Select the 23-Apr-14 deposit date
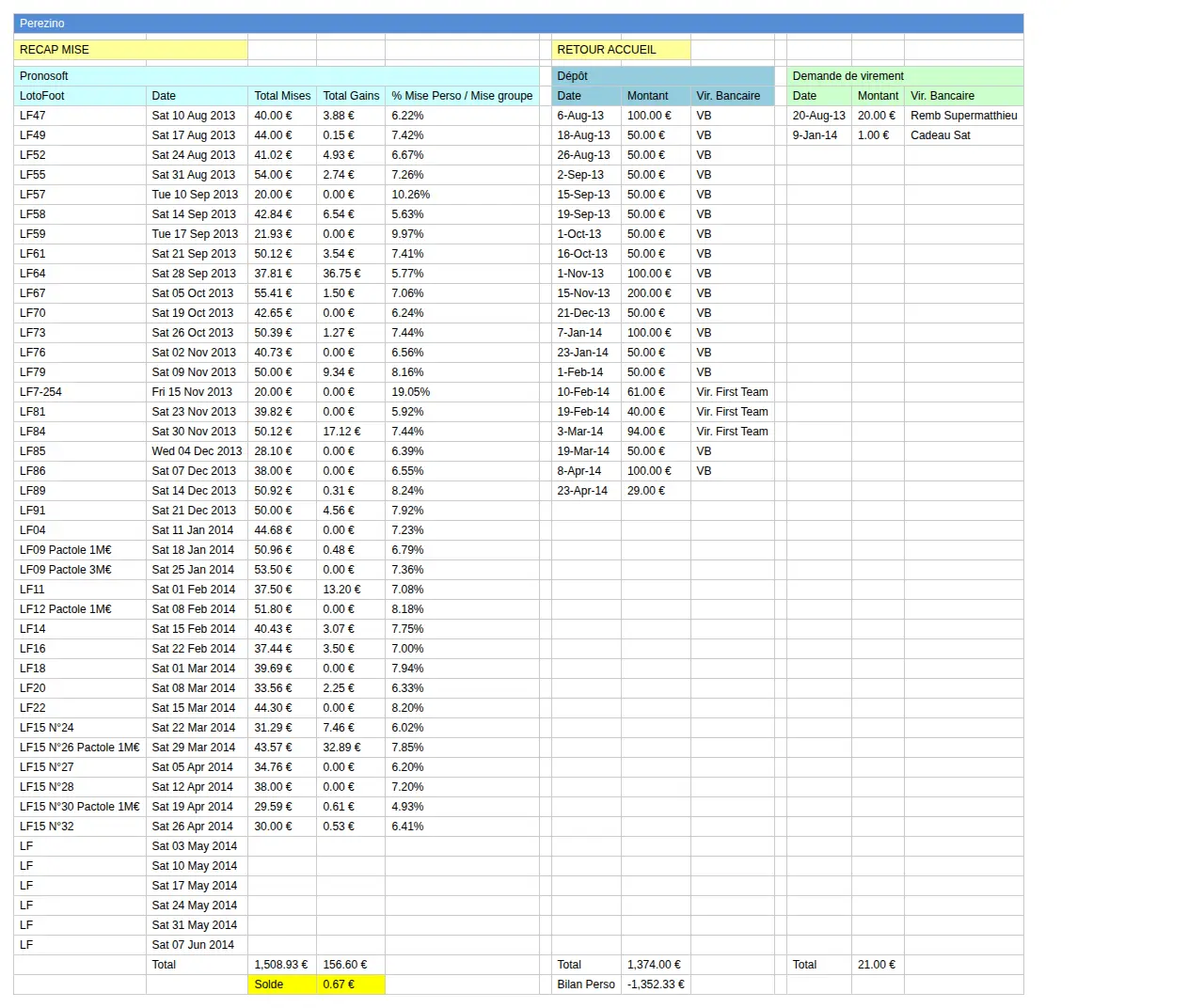The width and height of the screenshot is (1204, 1008). pos(586,491)
